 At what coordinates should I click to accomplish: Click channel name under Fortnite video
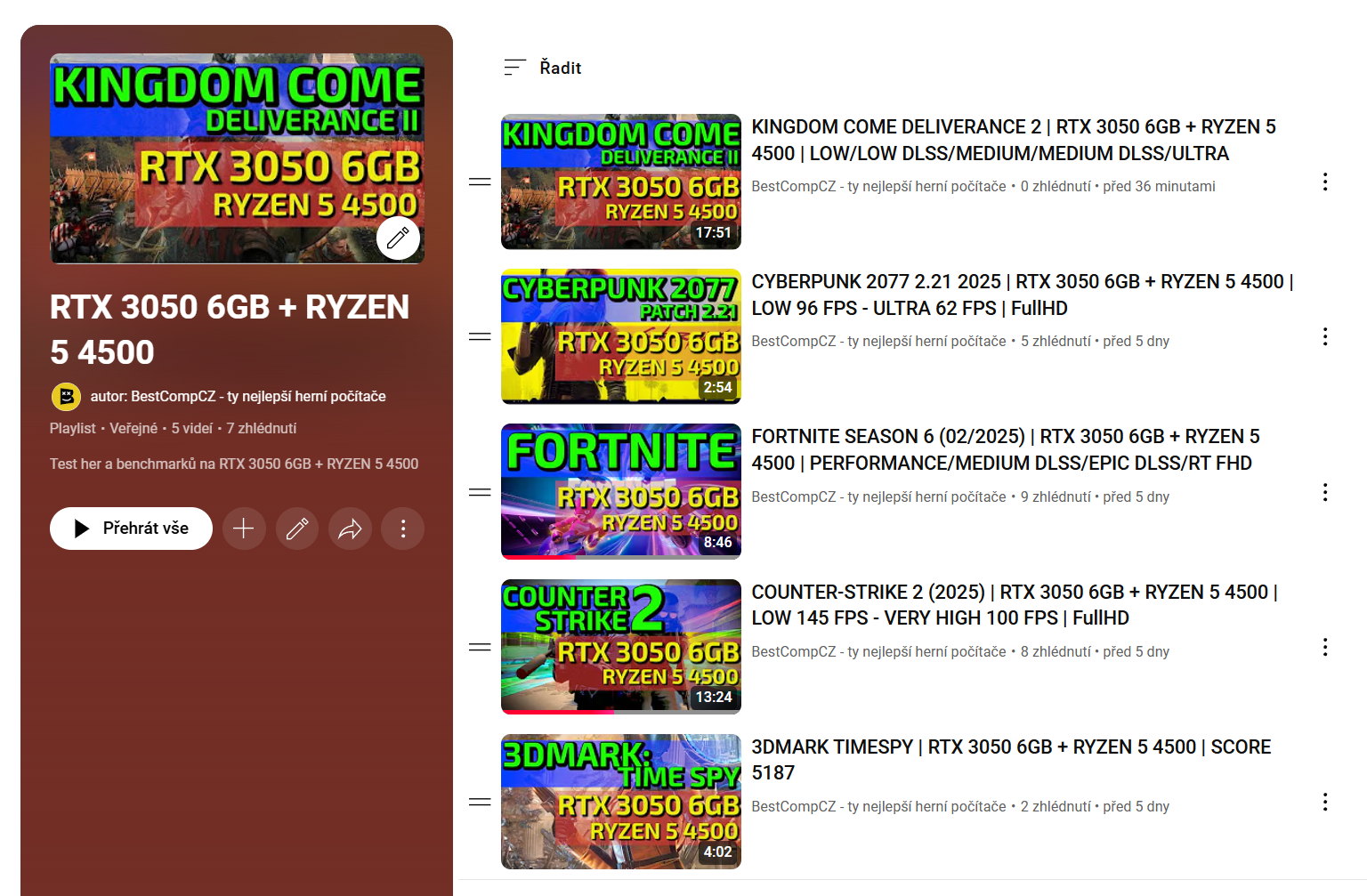point(879,496)
